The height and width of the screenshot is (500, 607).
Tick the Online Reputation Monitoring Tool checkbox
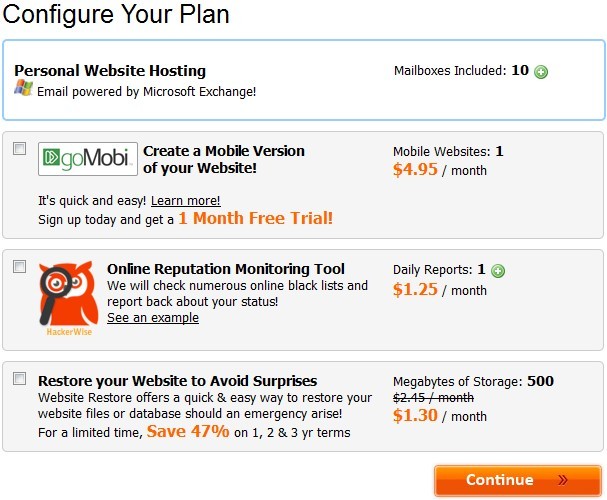[x=19, y=267]
